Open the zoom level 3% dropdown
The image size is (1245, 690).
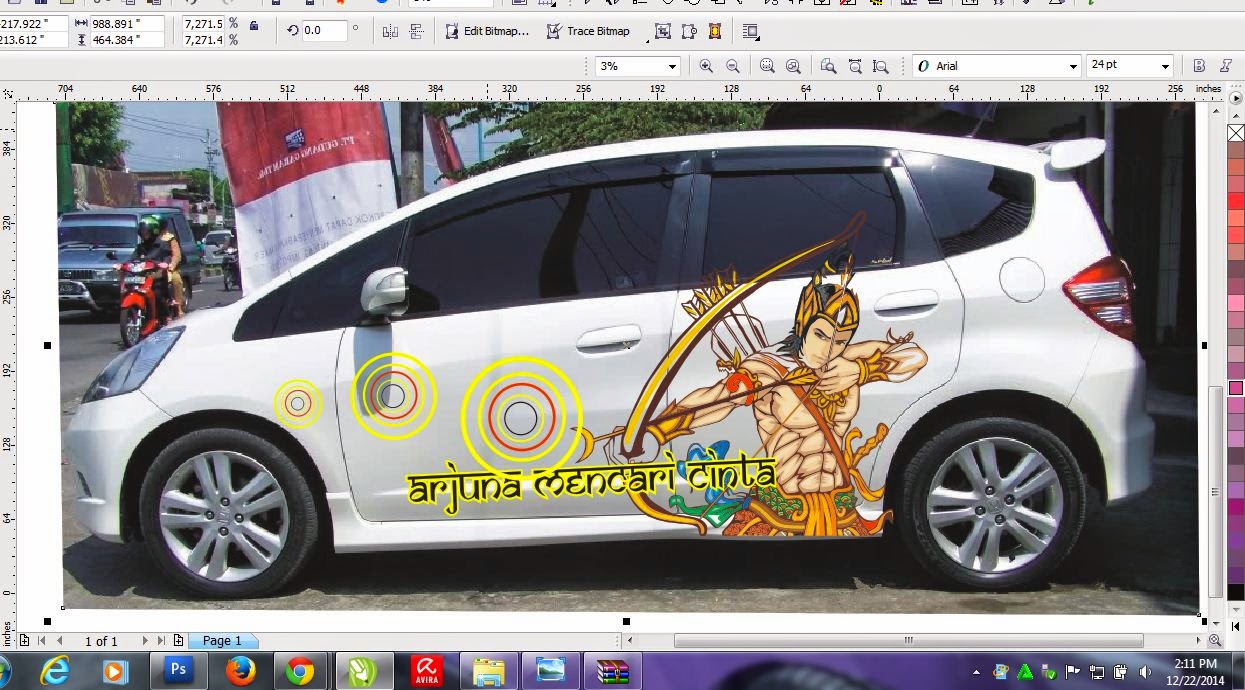(672, 66)
